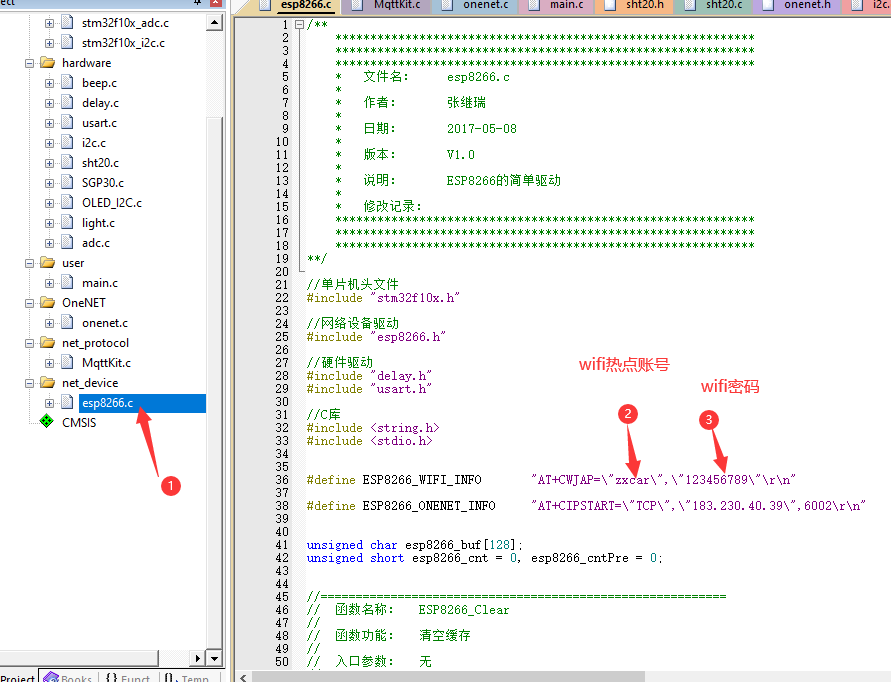The image size is (891, 682).
Task: Select the CMSIS tree item
Action: [79, 423]
